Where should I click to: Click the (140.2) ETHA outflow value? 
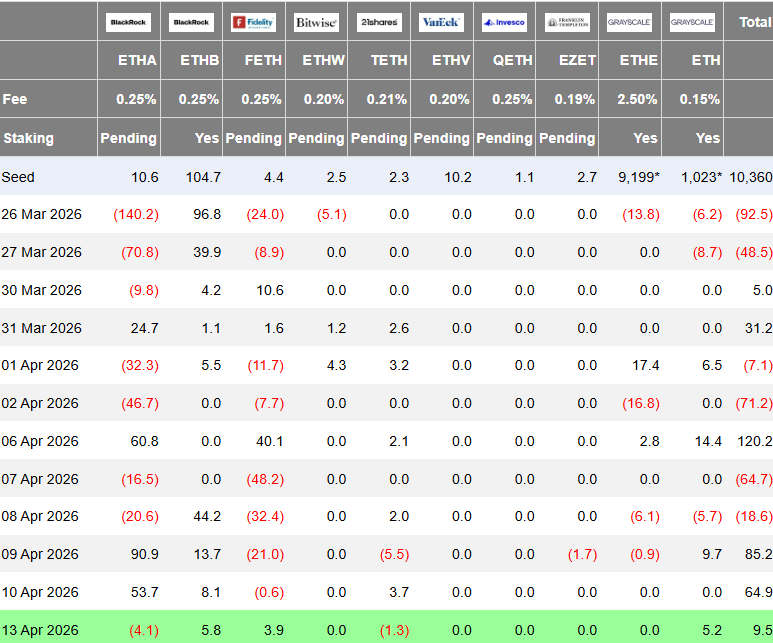136,214
